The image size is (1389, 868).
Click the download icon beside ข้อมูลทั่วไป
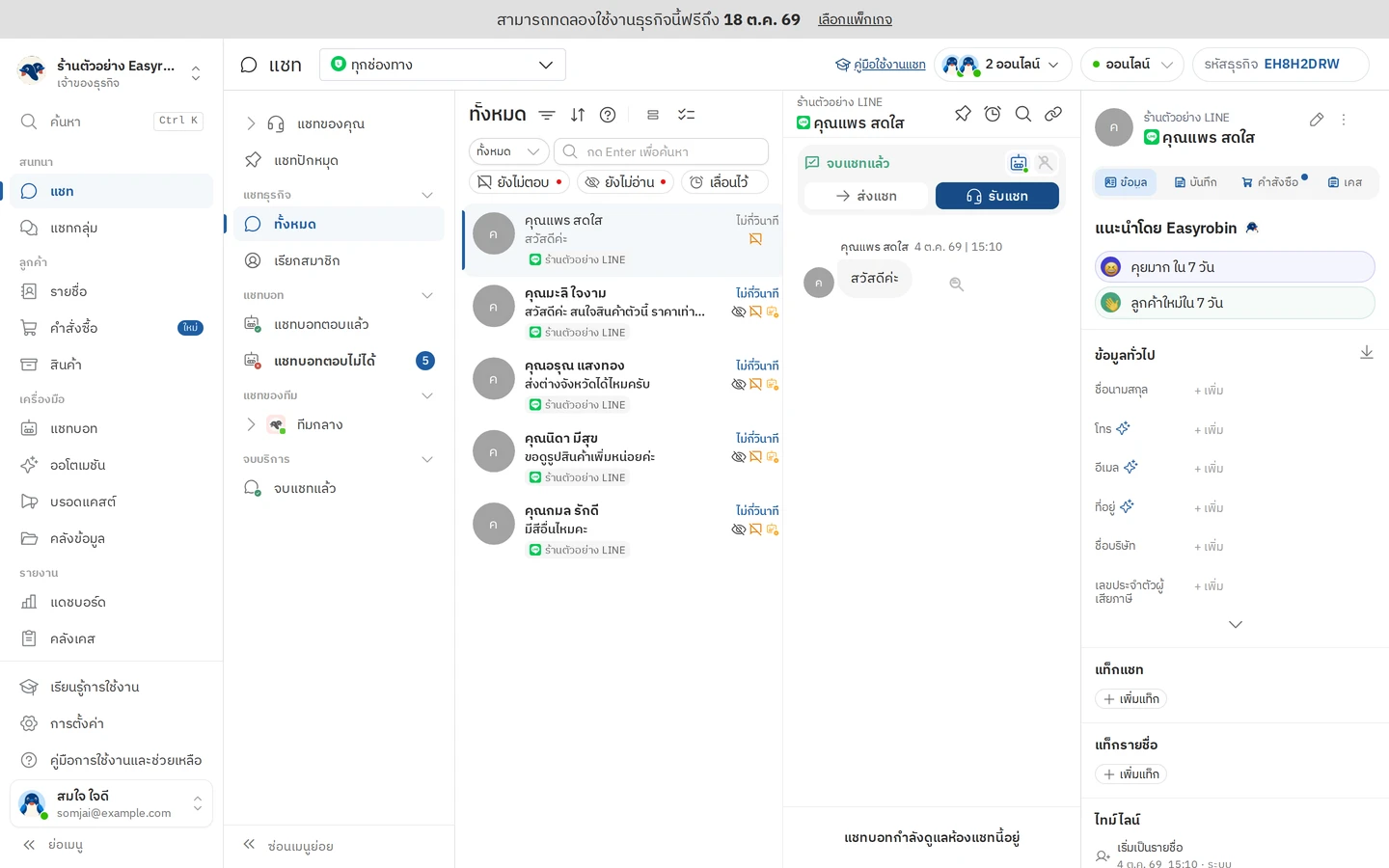coord(1367,353)
